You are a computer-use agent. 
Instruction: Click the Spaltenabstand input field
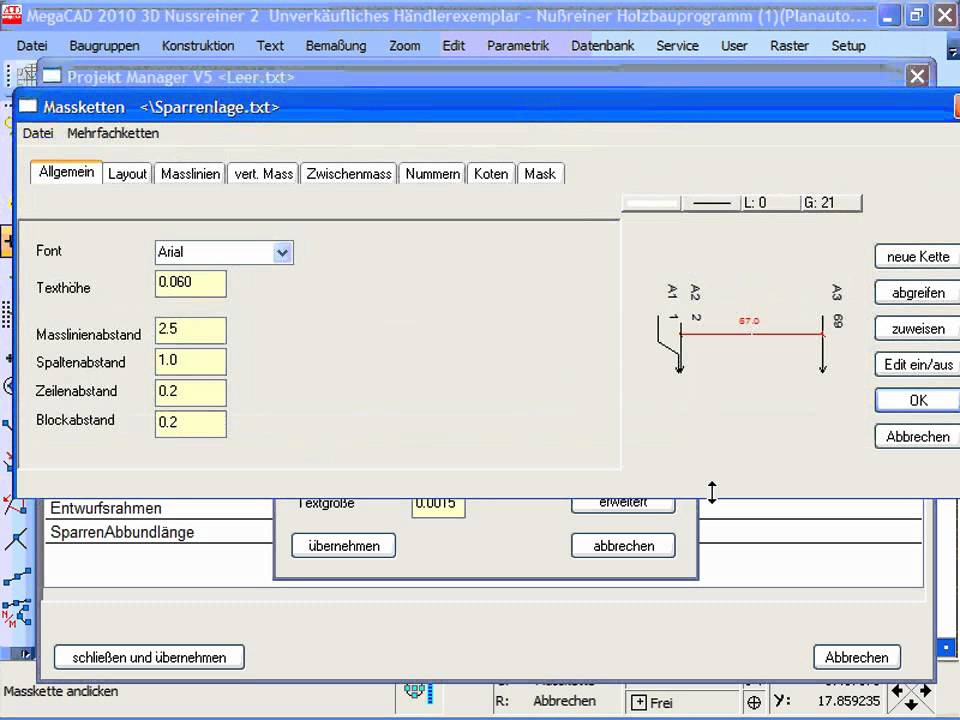(x=190, y=362)
